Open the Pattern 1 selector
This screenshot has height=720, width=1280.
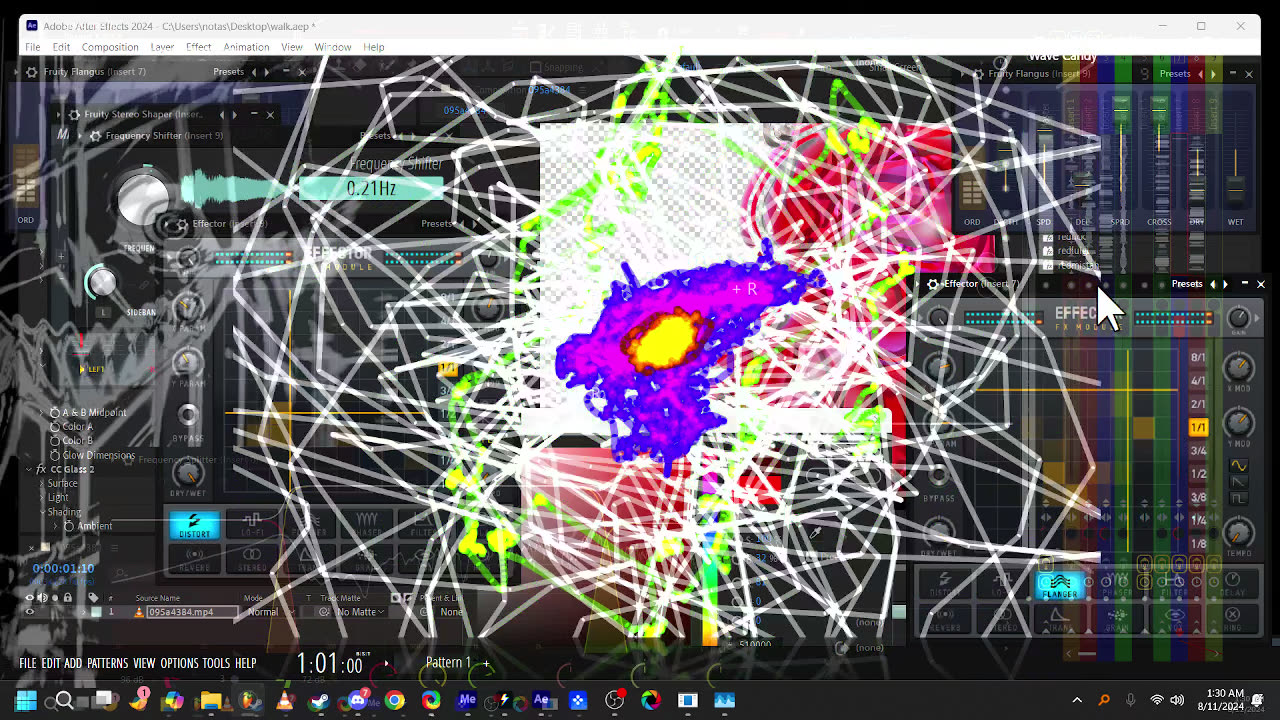point(448,663)
